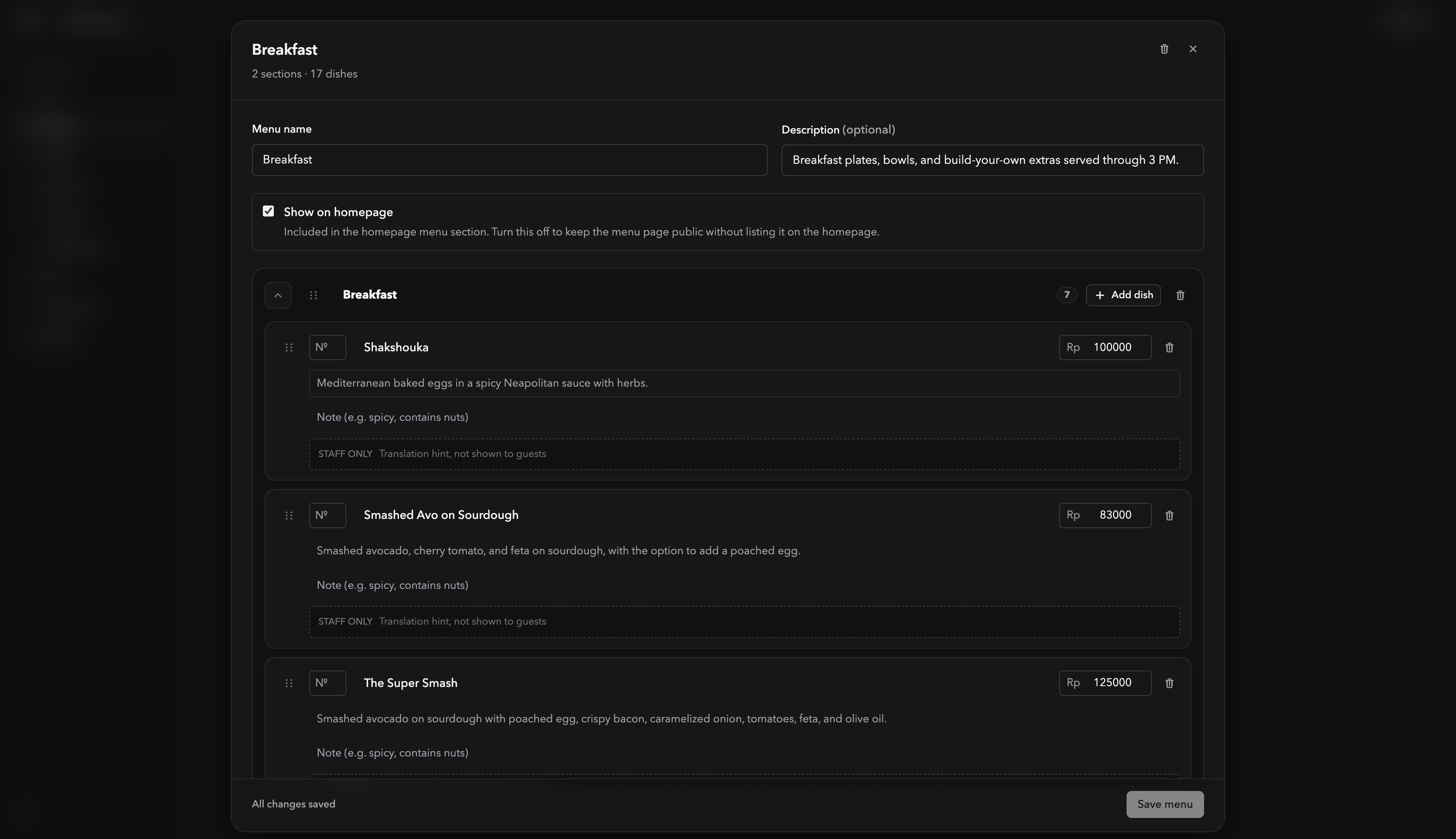Click Shakshouka staff-only translation hint field
This screenshot has height=839, width=1456.
pos(744,454)
